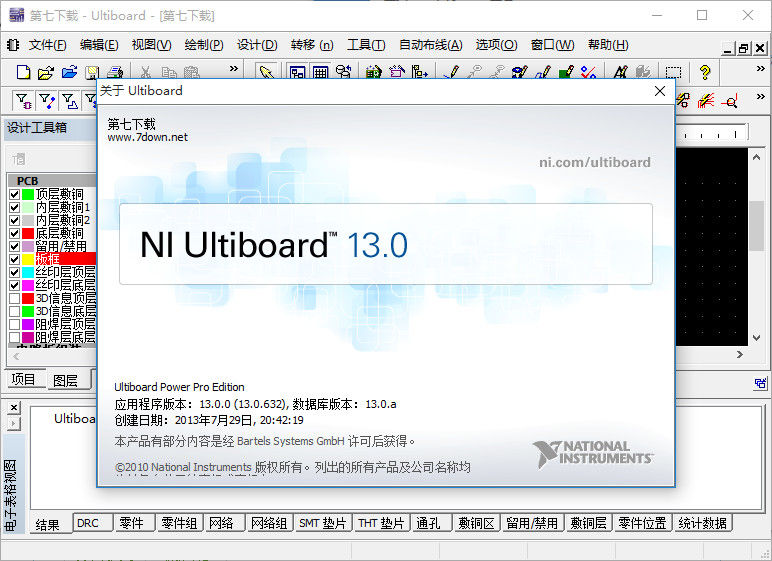Expand second-row right toolbar overflow chevron

point(761,97)
